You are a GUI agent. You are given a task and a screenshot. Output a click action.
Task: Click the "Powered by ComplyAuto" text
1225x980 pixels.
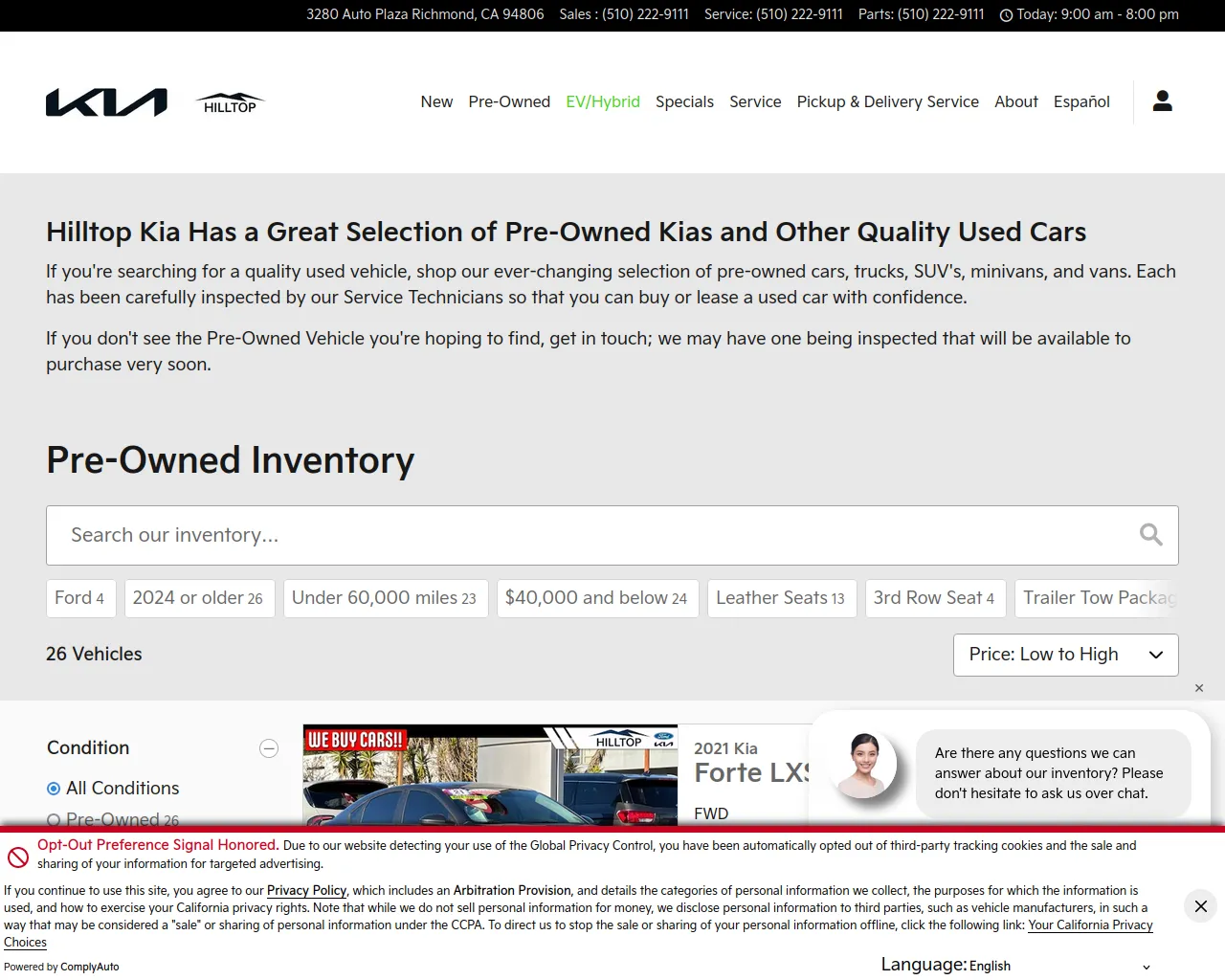pyautogui.click(x=61, y=967)
